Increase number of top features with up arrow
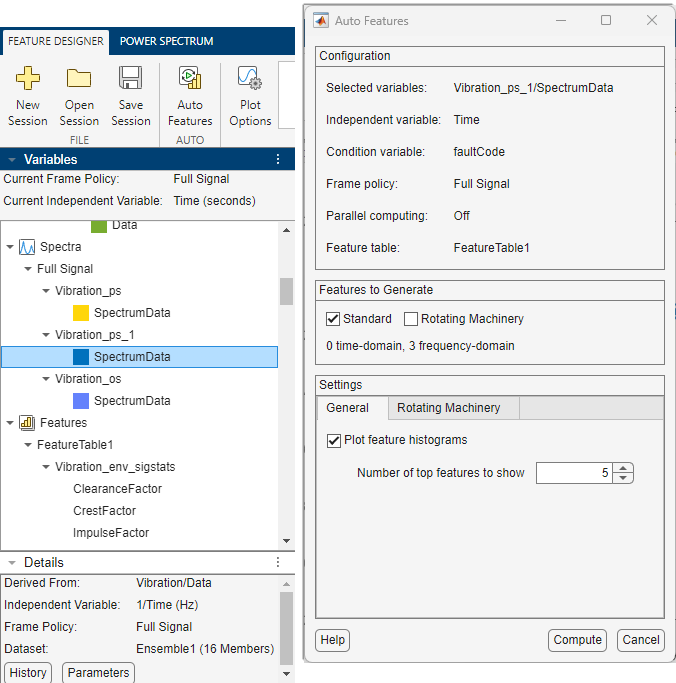The width and height of the screenshot is (676, 683). 623,468
